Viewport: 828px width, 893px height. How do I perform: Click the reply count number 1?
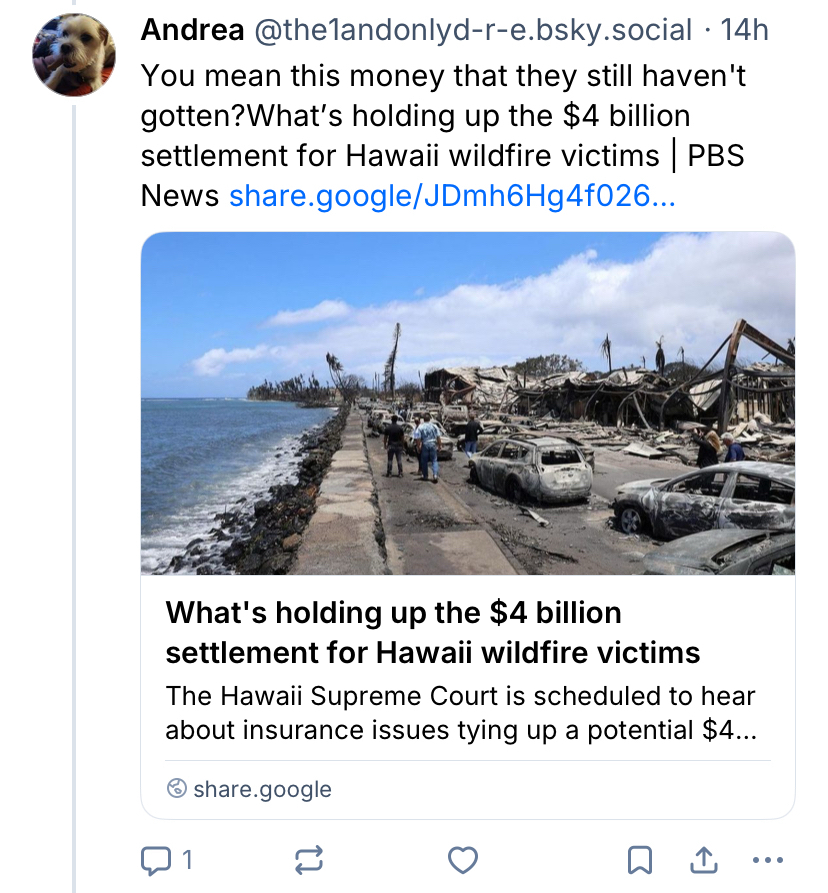187,858
